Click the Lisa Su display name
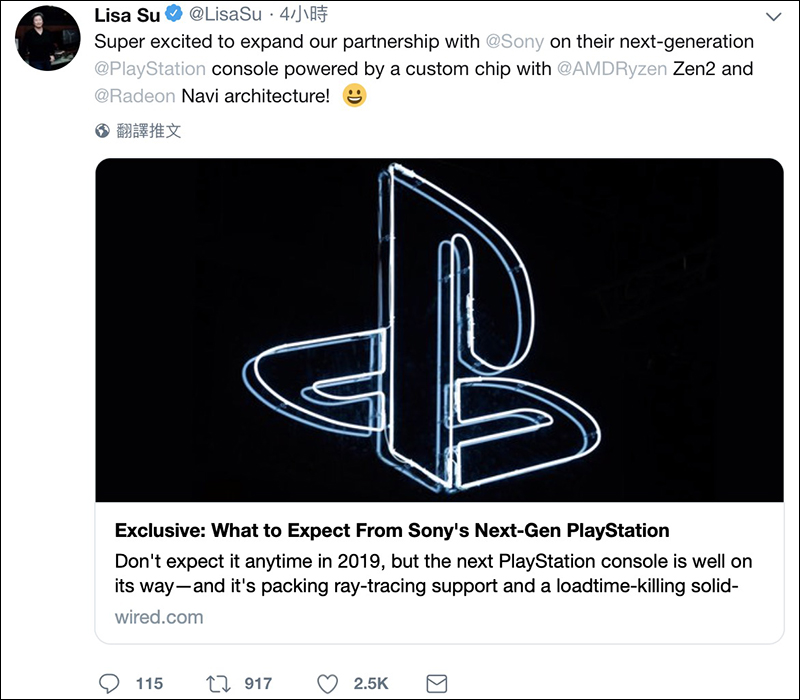This screenshot has width=800, height=700. 127,15
